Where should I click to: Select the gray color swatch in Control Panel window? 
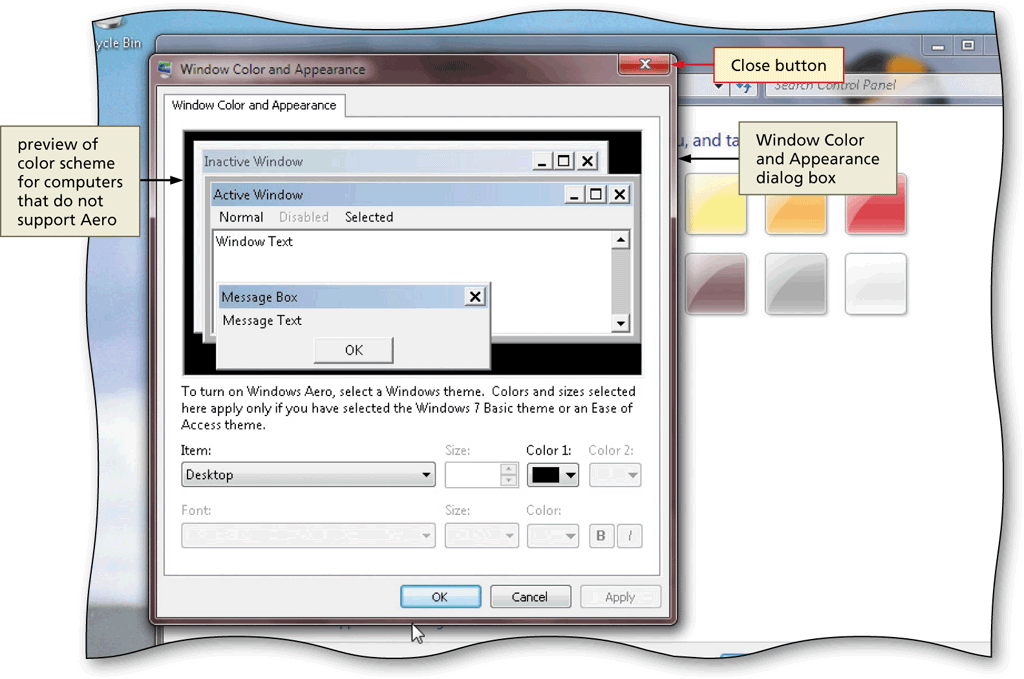pyautogui.click(x=795, y=283)
